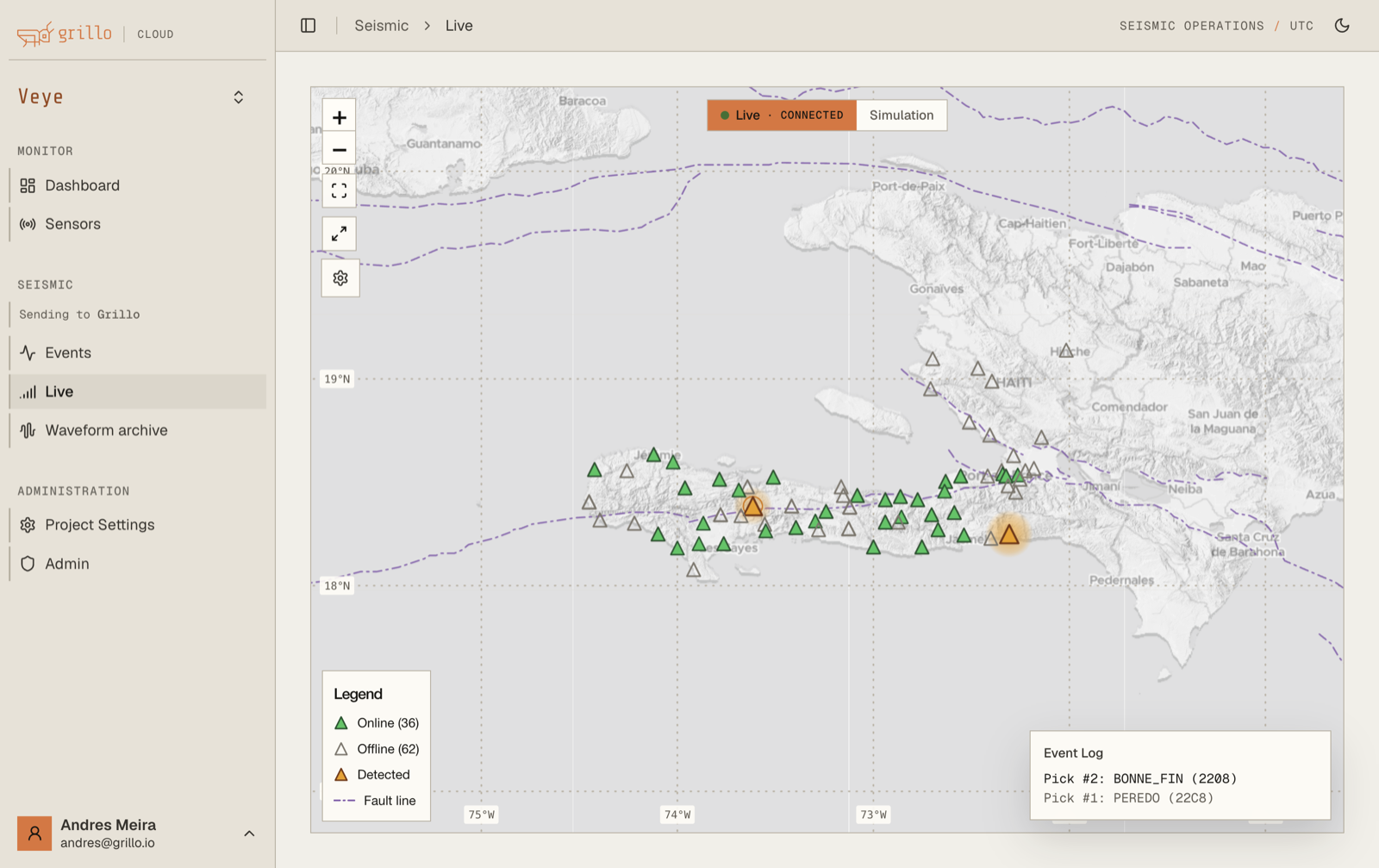Click the UTC timezone label
Image resolution: width=1379 pixels, height=868 pixels.
click(x=1301, y=26)
